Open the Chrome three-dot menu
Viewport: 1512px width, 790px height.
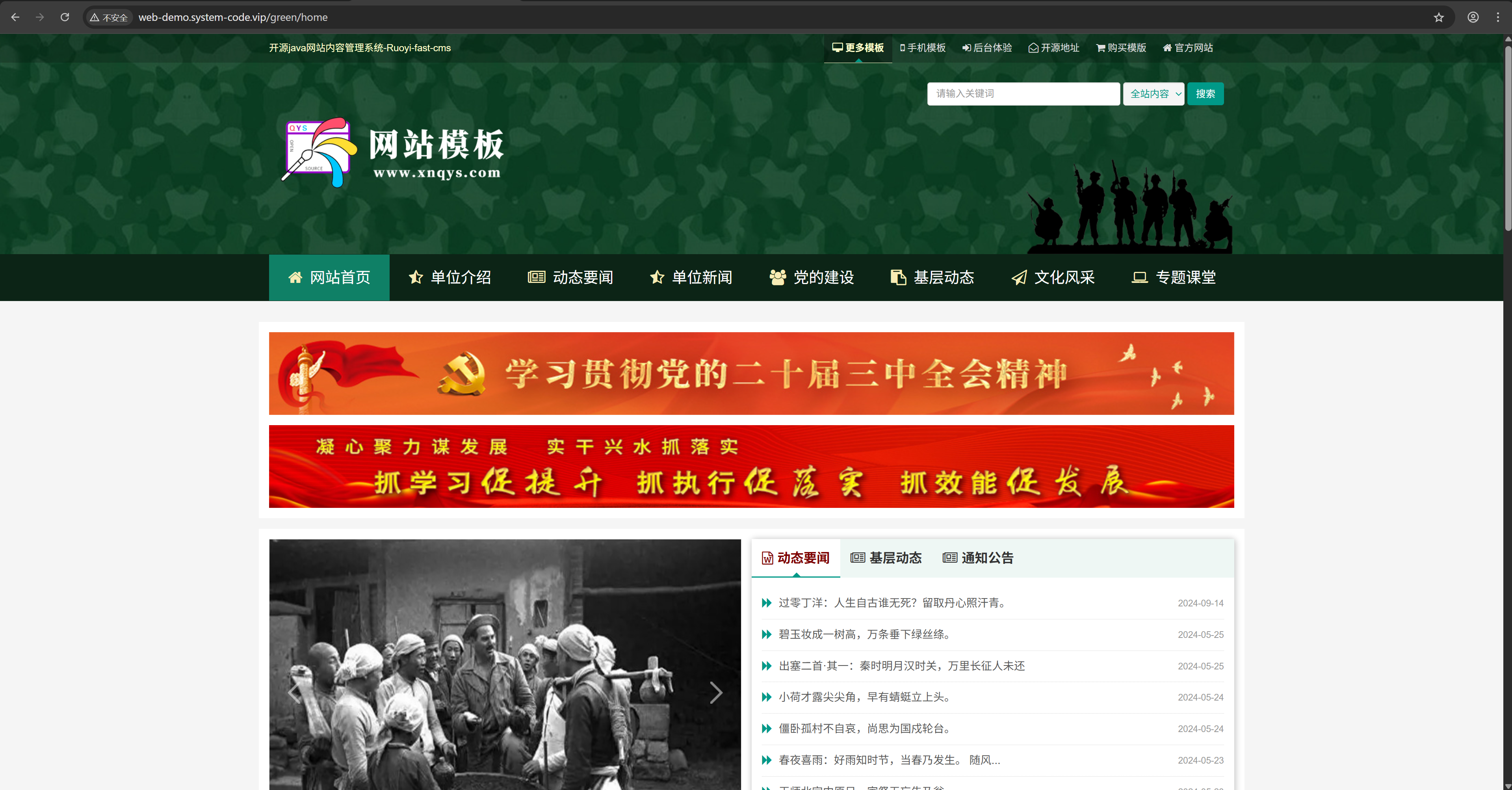coord(1499,17)
